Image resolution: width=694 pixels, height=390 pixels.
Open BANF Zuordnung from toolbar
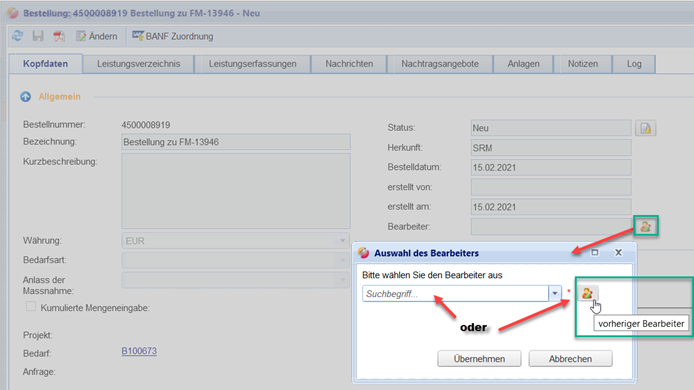(x=173, y=36)
